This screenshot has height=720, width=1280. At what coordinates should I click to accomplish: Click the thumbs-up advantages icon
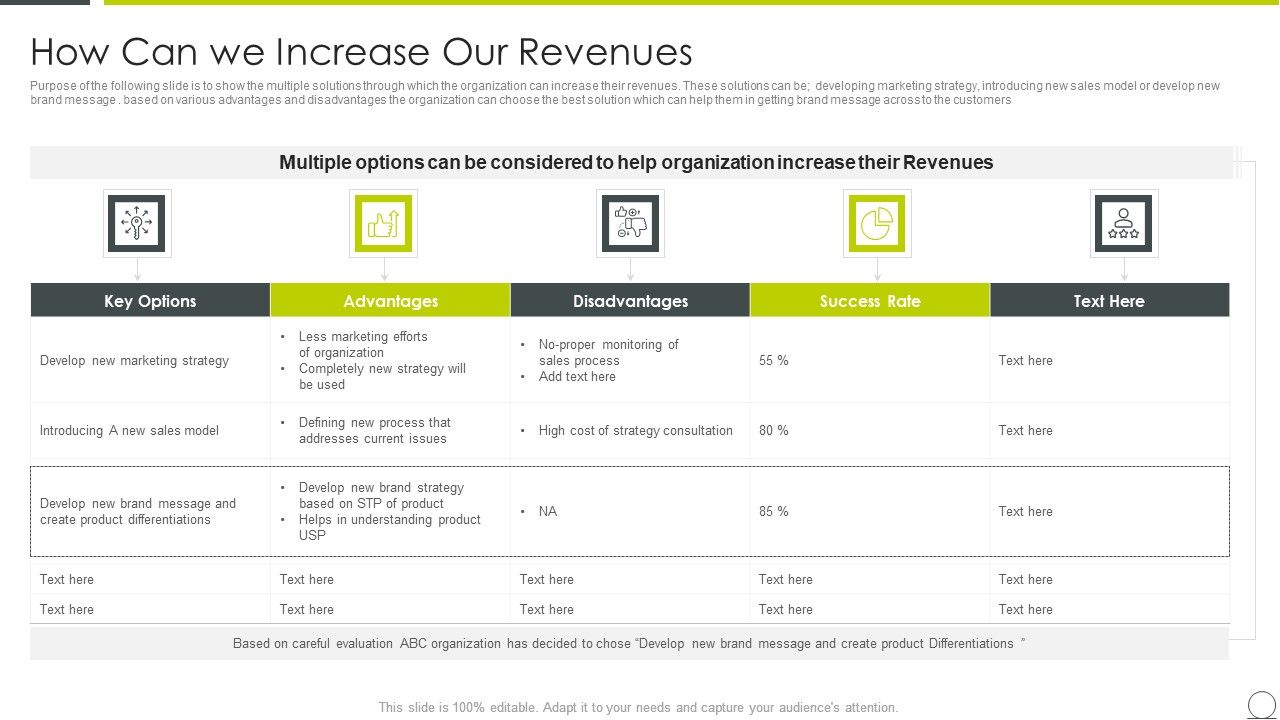click(x=383, y=223)
